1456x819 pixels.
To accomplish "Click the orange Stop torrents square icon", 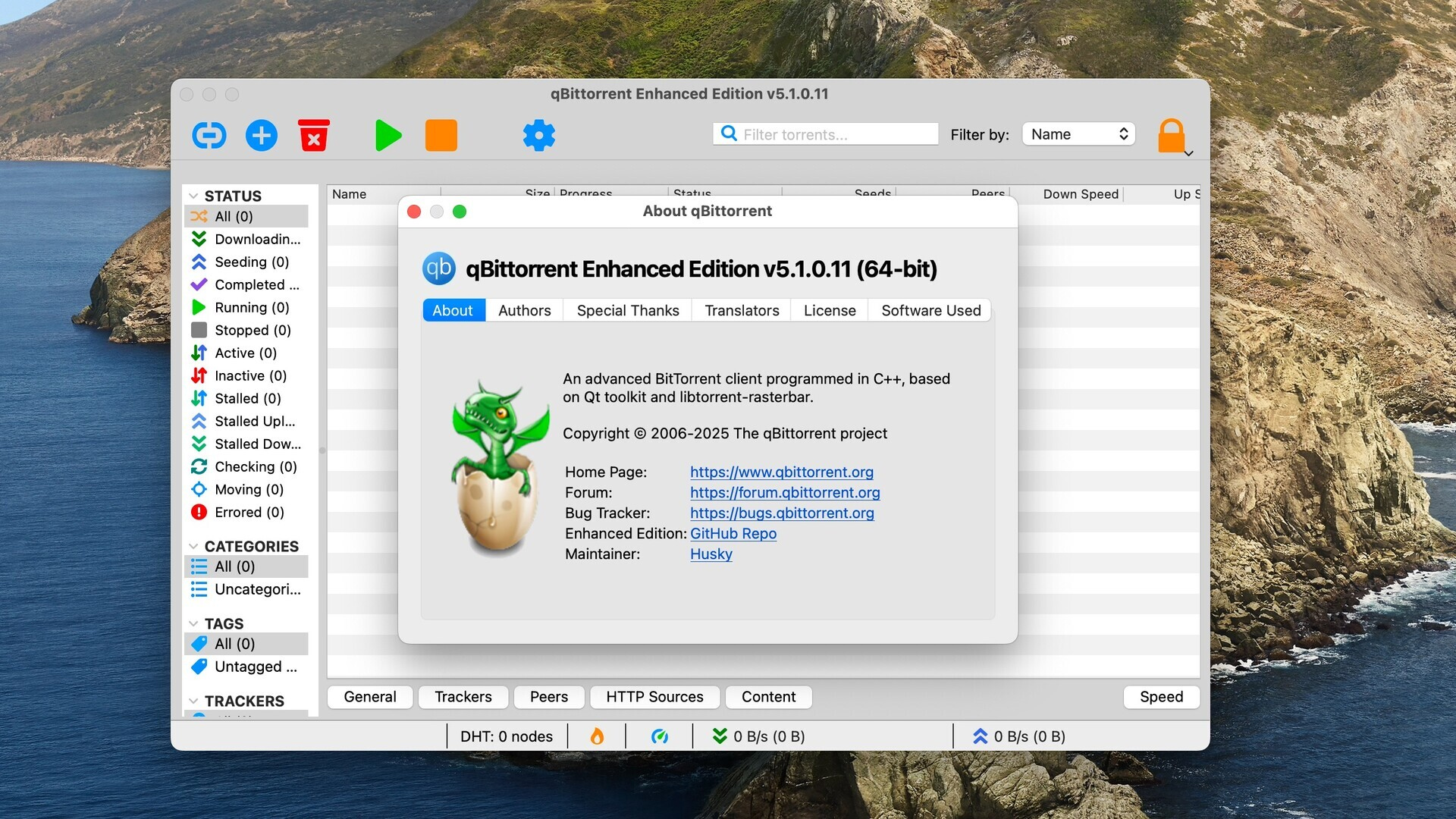I will click(x=441, y=136).
